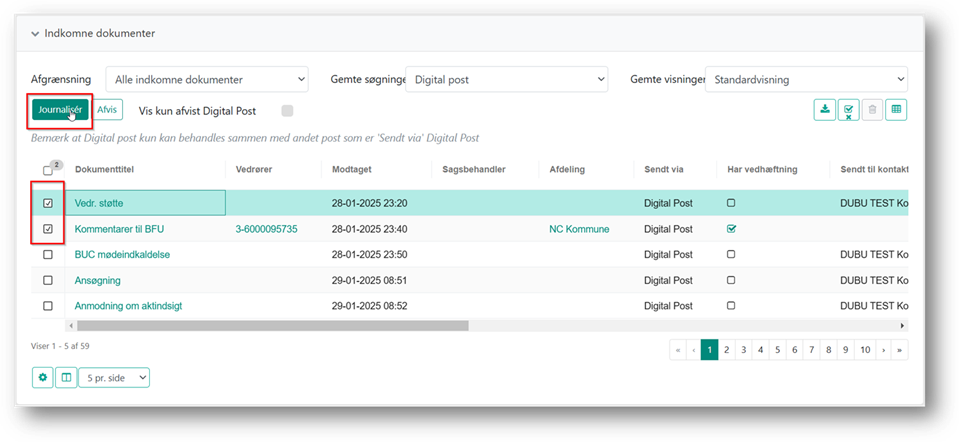Click the trash delete icon
The height and width of the screenshot is (442, 959).
point(872,110)
